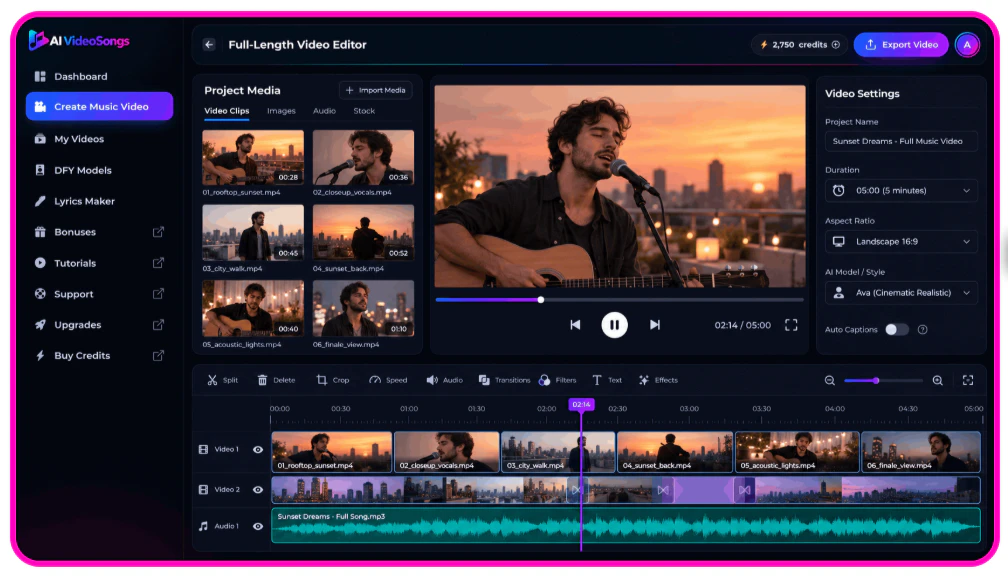
Task: Zoom out the timeline
Action: tap(830, 381)
